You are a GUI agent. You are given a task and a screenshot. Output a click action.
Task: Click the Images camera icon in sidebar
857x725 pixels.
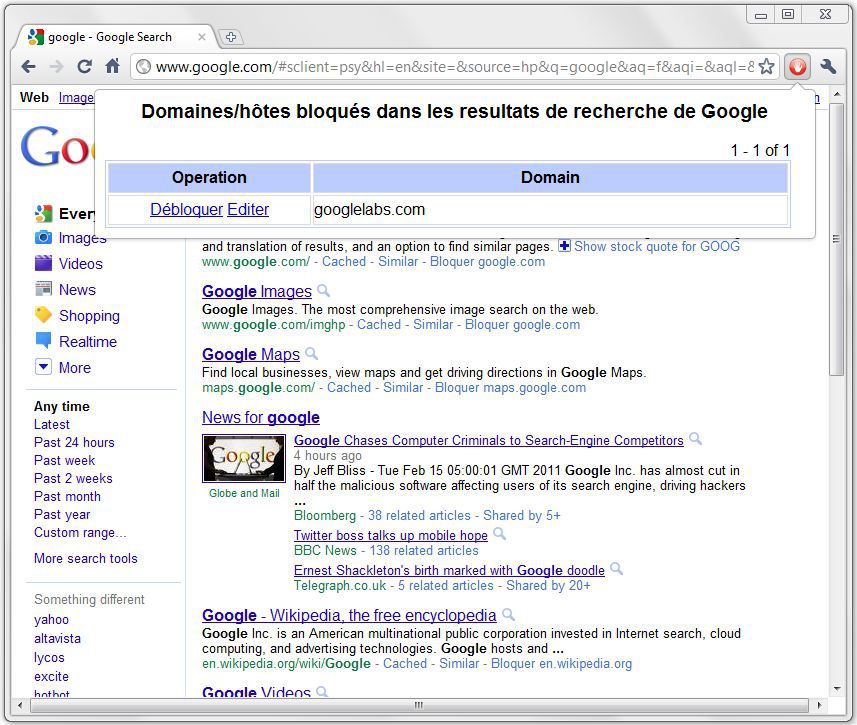click(43, 238)
